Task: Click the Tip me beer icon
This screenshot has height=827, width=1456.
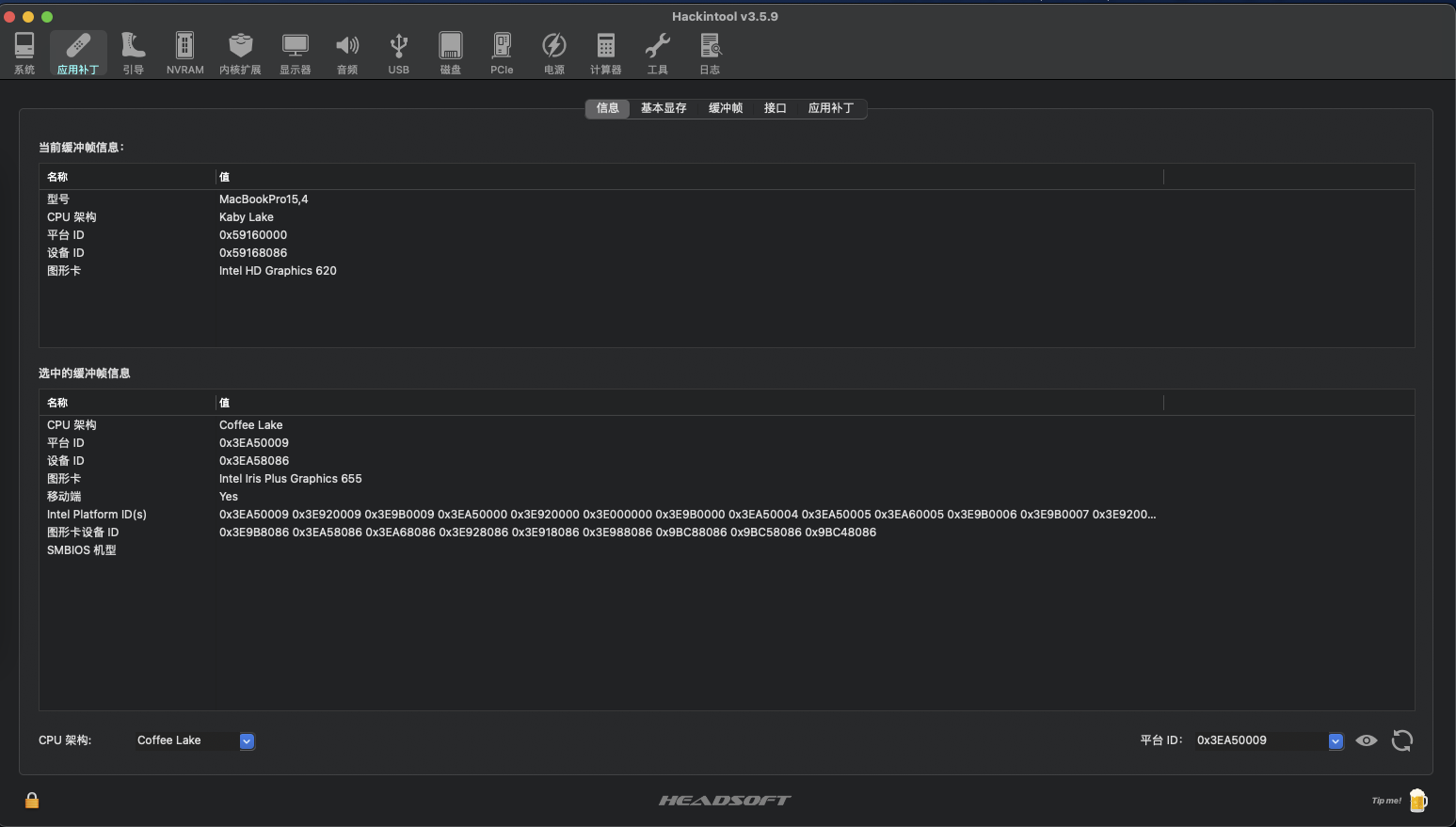Action: [x=1417, y=801]
